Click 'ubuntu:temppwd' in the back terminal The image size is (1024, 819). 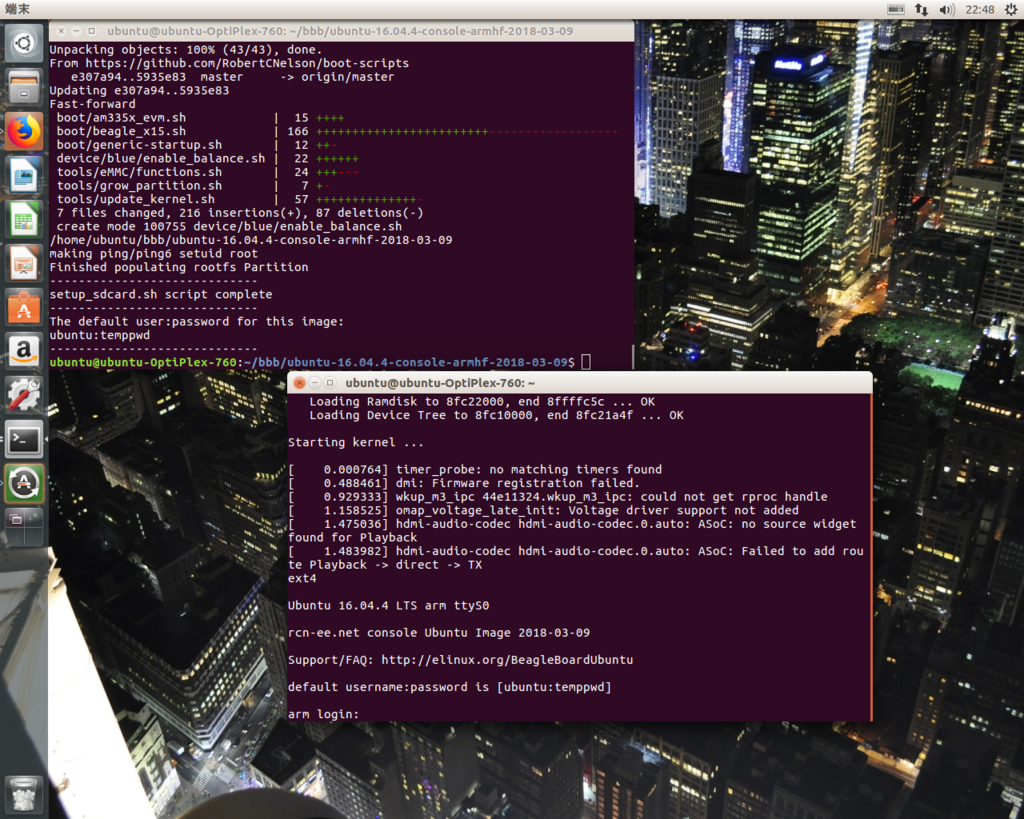coord(99,335)
